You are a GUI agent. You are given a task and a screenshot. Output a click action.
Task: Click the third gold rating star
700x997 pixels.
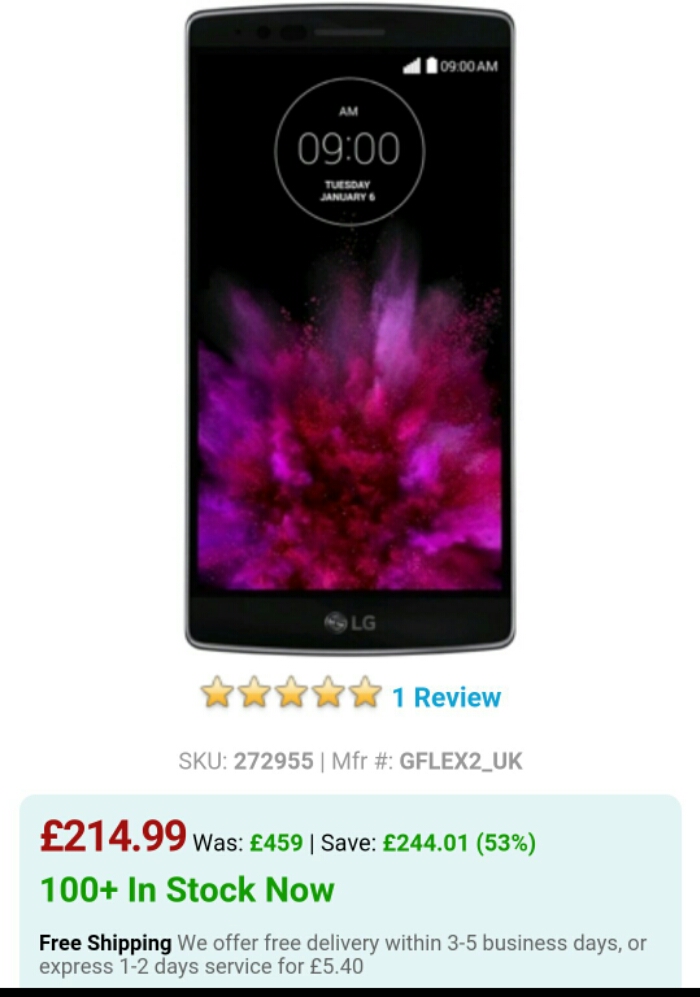point(292,692)
